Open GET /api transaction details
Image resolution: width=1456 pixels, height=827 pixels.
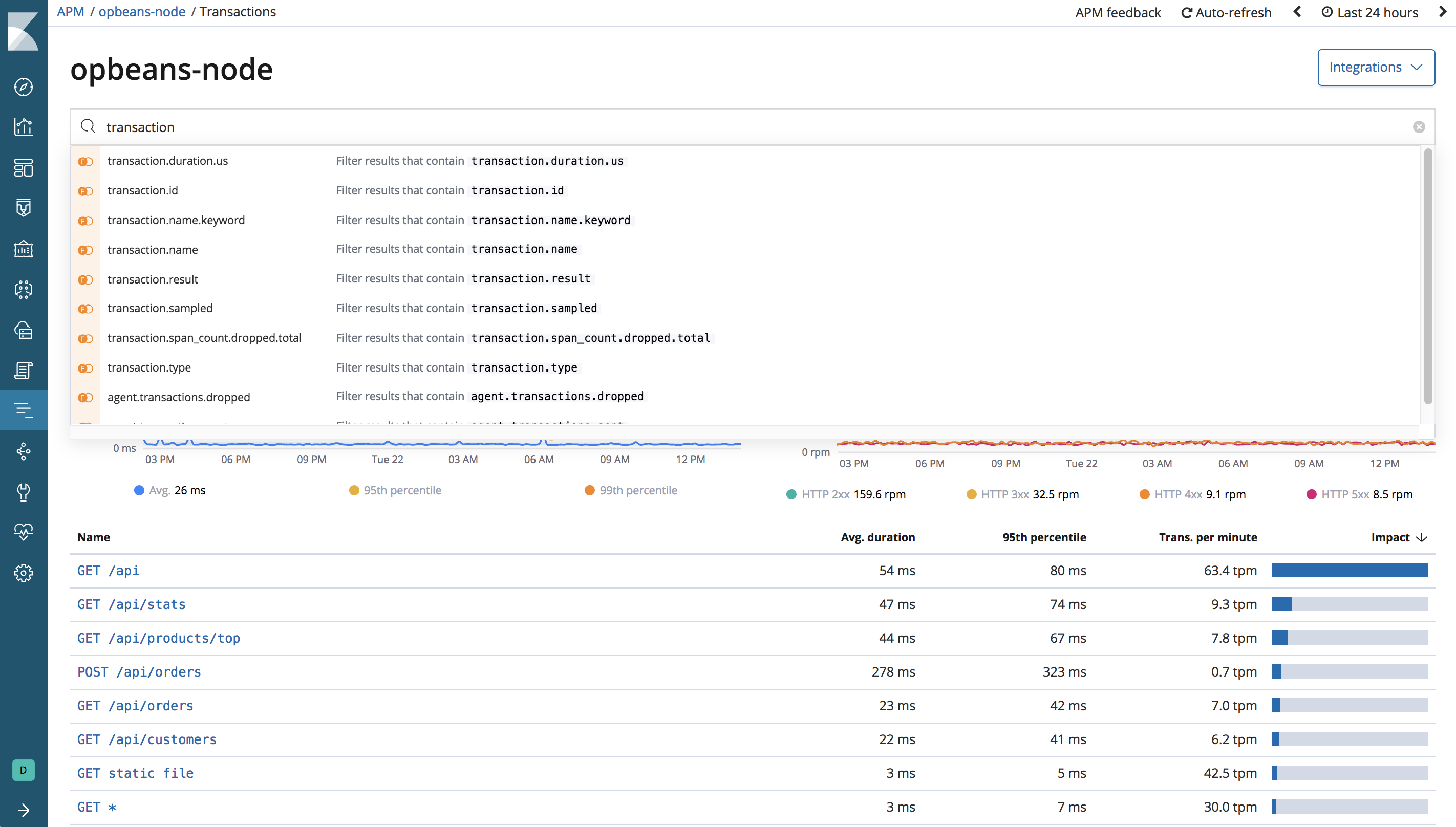pos(108,570)
